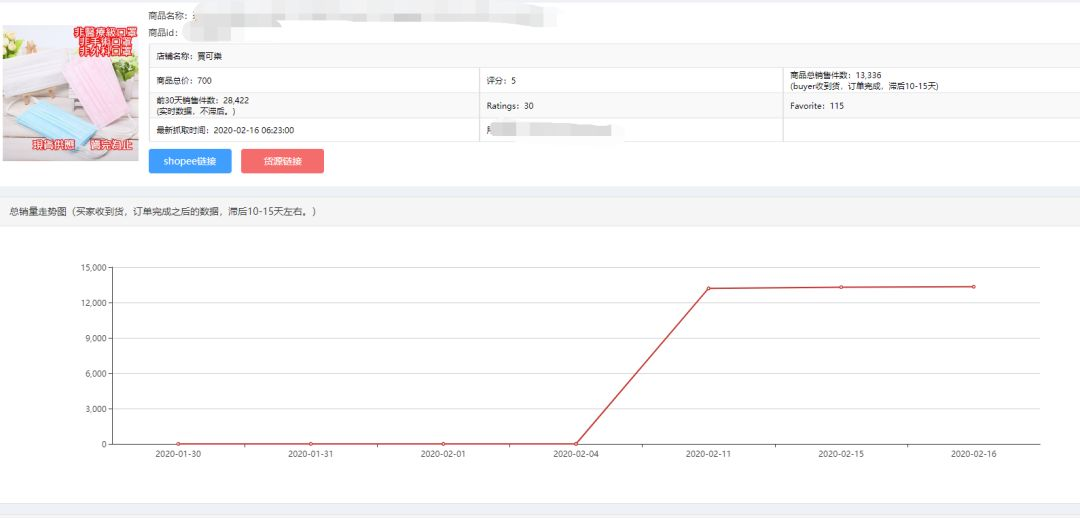Click the 2020-02-11 x-axis date label
This screenshot has height=518, width=1080.
pos(708,455)
